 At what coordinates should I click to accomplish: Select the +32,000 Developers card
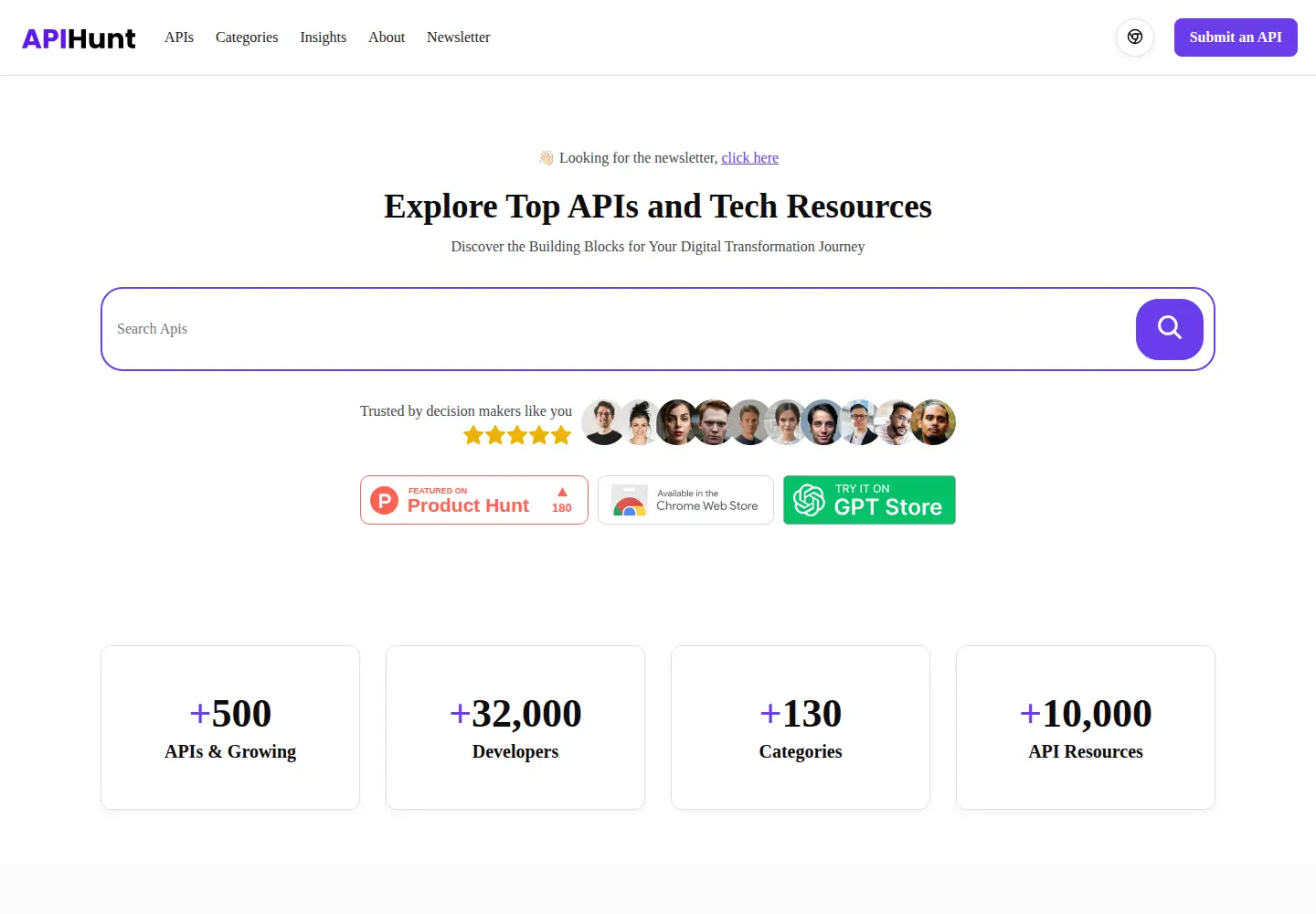515,728
